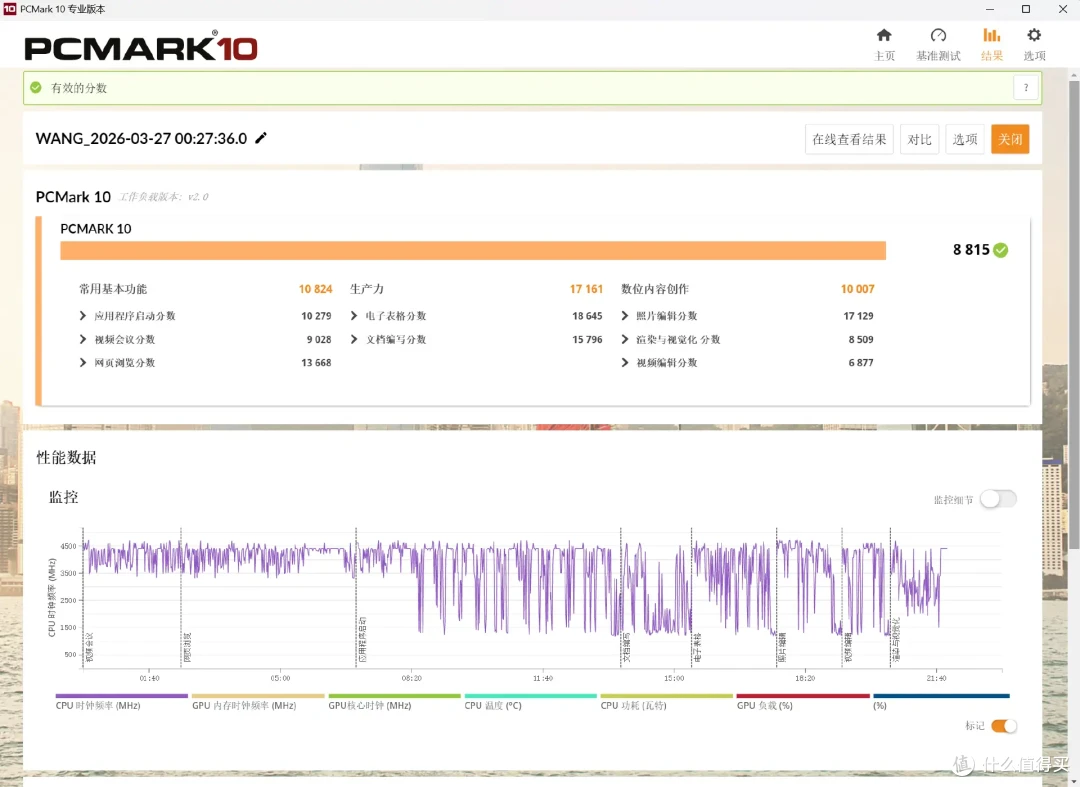Click the 视频会议 marker line in chart
The width and height of the screenshot is (1080, 787).
[x=83, y=597]
